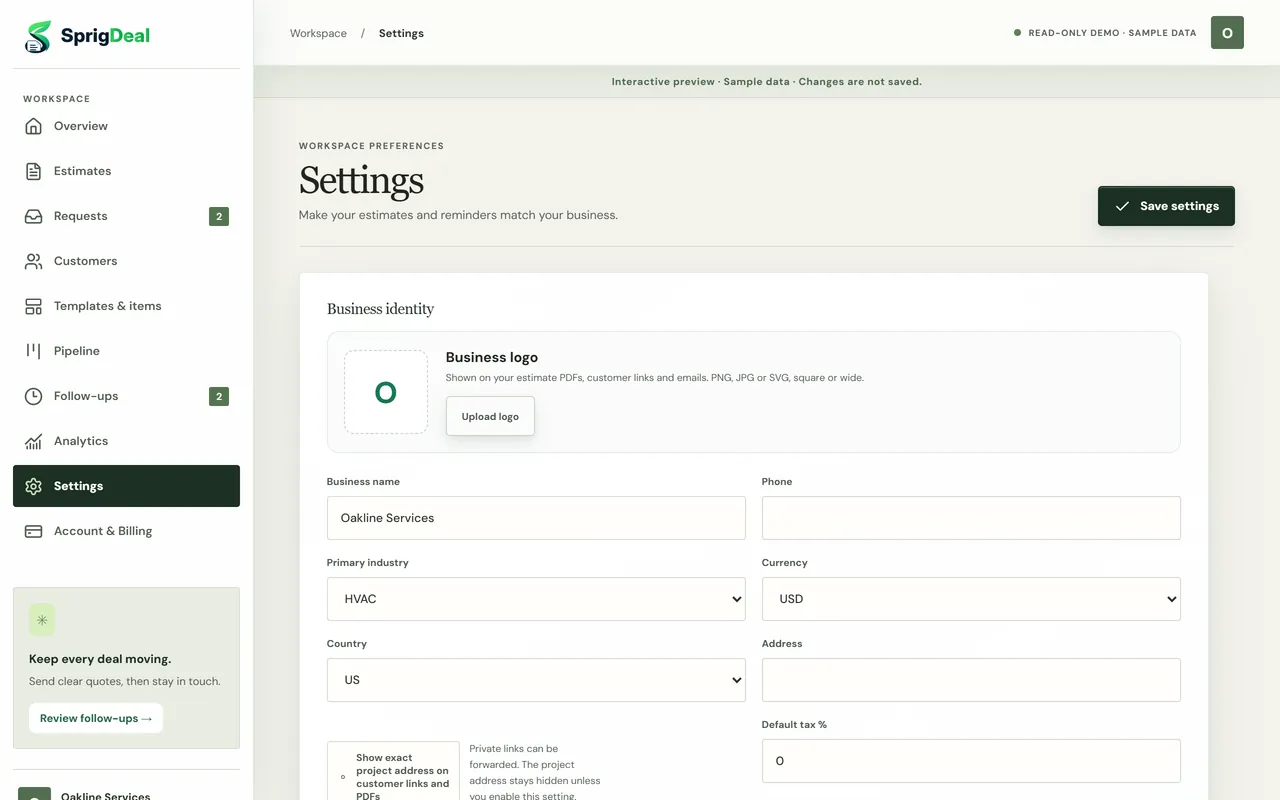1280x800 pixels.
Task: Click the Phone input field
Action: 971,518
